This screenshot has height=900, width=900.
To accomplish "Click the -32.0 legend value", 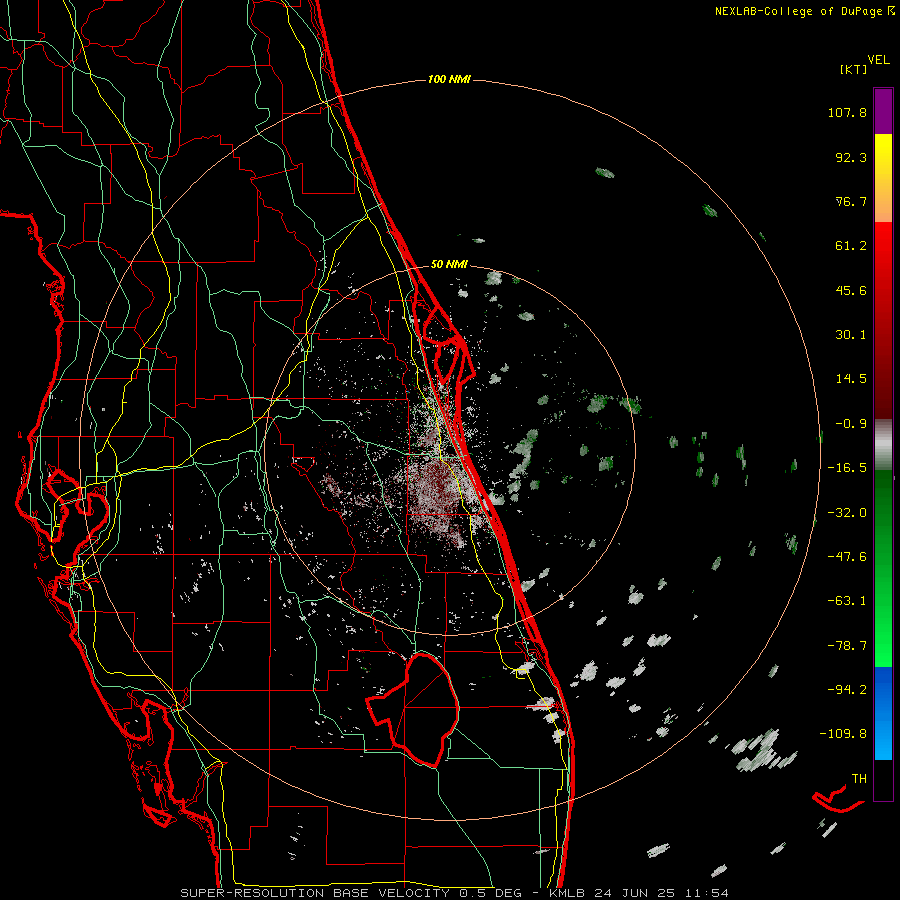I will tap(847, 513).
